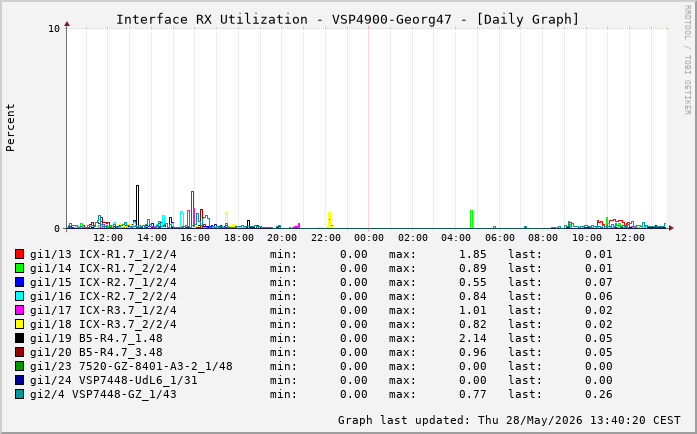The image size is (697, 434).
Task: Click max value 1.85 for gi1/13
Action: pyautogui.click(x=473, y=254)
